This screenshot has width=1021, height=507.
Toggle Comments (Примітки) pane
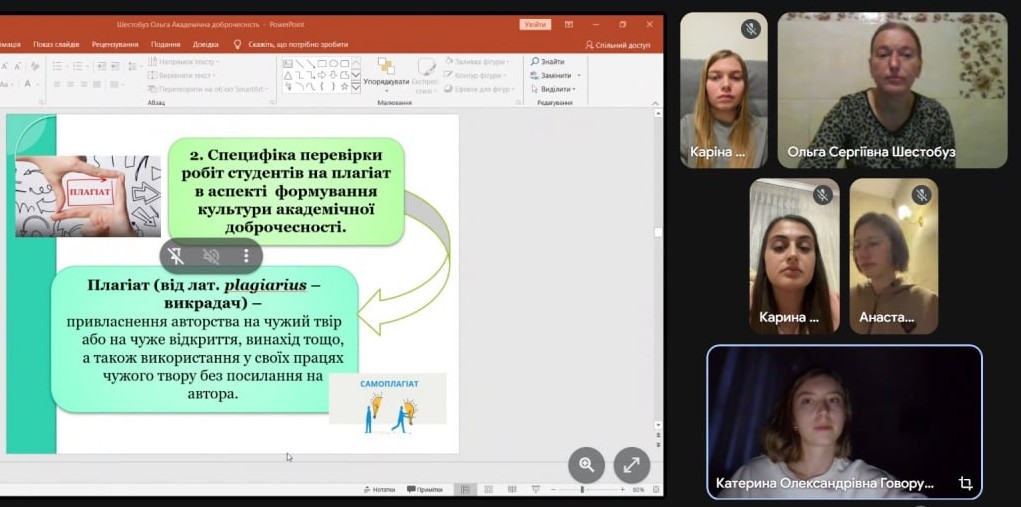pyautogui.click(x=426, y=490)
